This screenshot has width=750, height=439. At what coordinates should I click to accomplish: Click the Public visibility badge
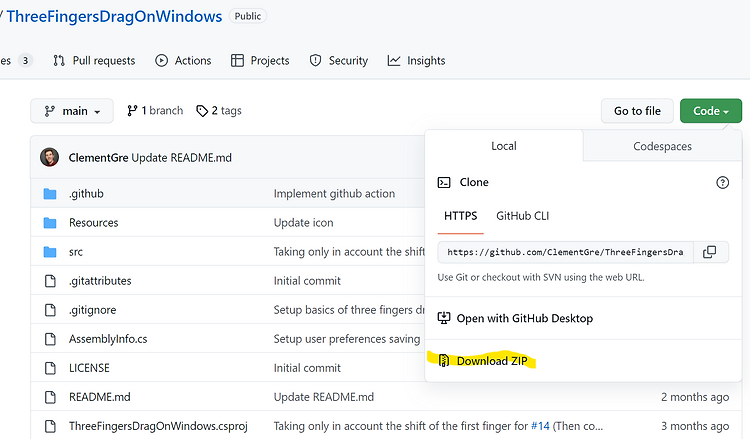[248, 16]
